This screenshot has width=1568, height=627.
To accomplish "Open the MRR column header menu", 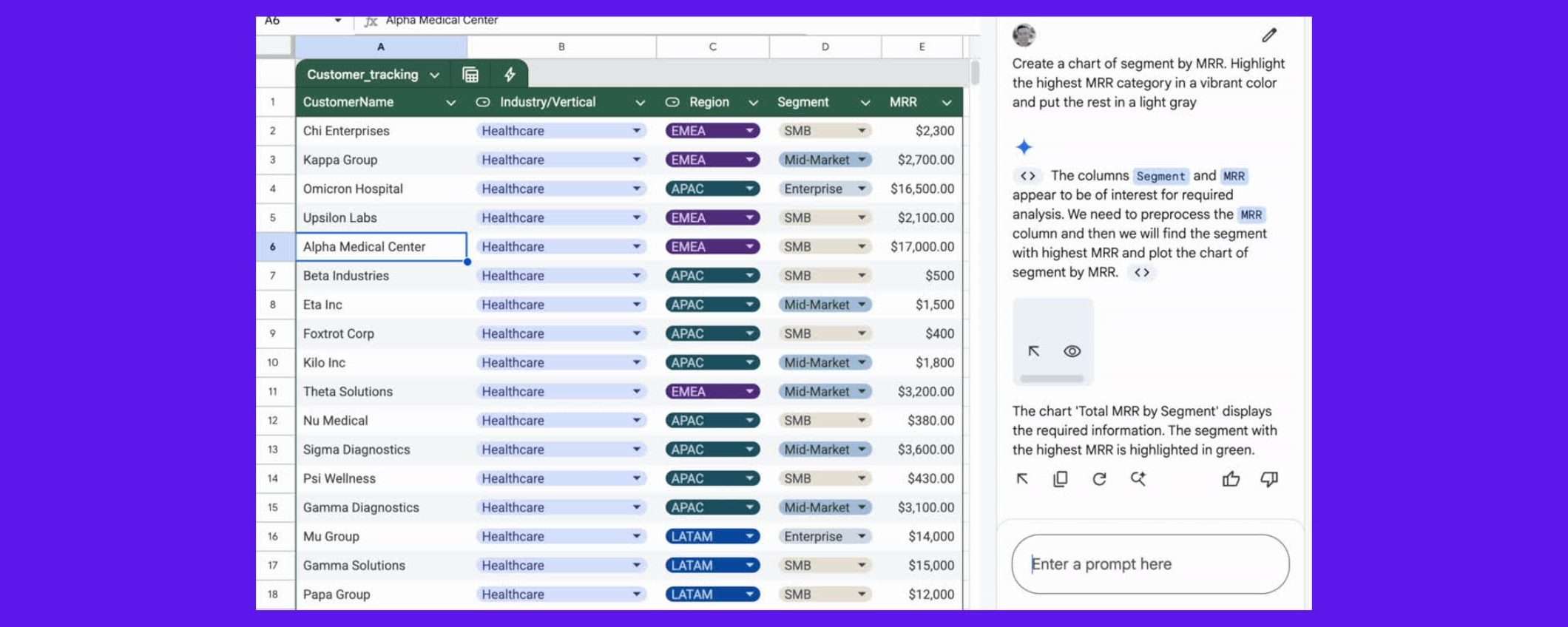I will pos(946,103).
